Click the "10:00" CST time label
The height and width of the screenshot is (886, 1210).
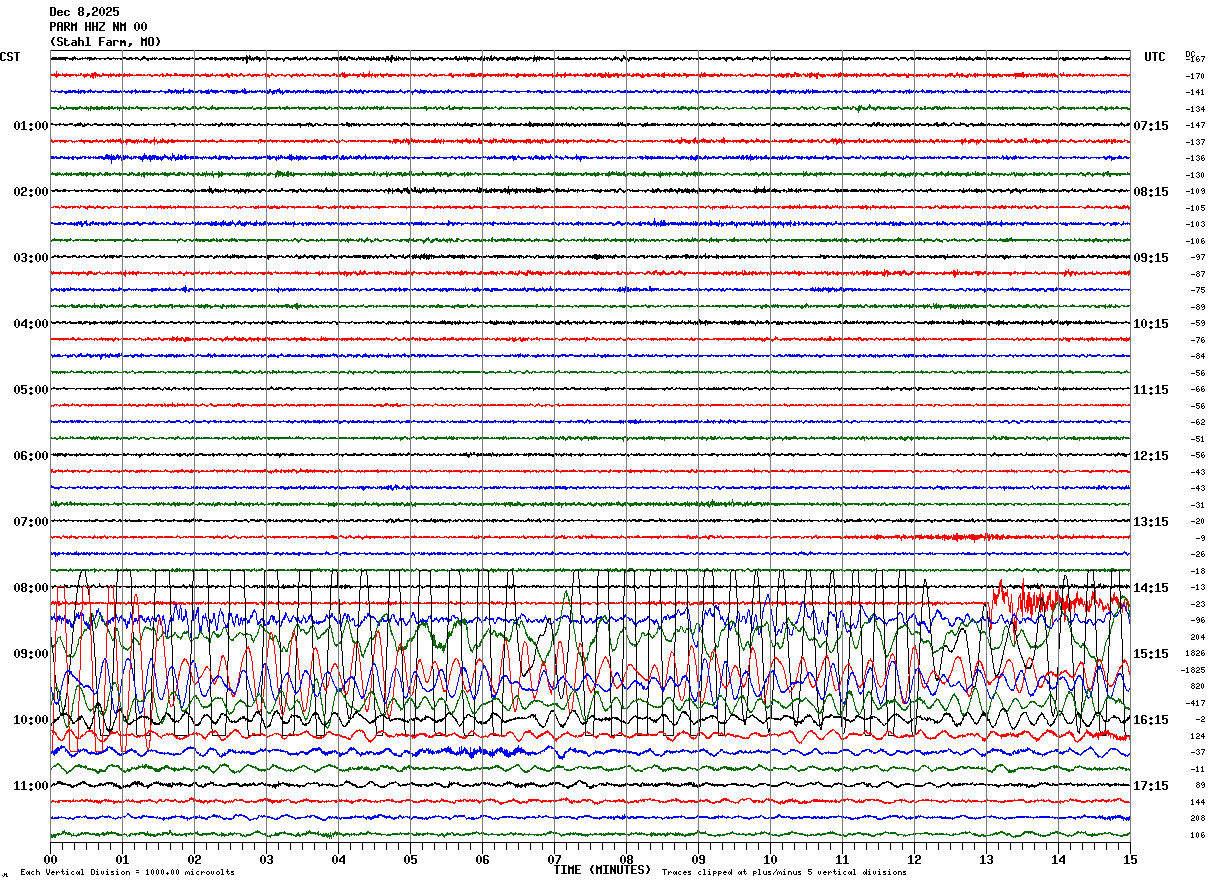pyautogui.click(x=31, y=720)
